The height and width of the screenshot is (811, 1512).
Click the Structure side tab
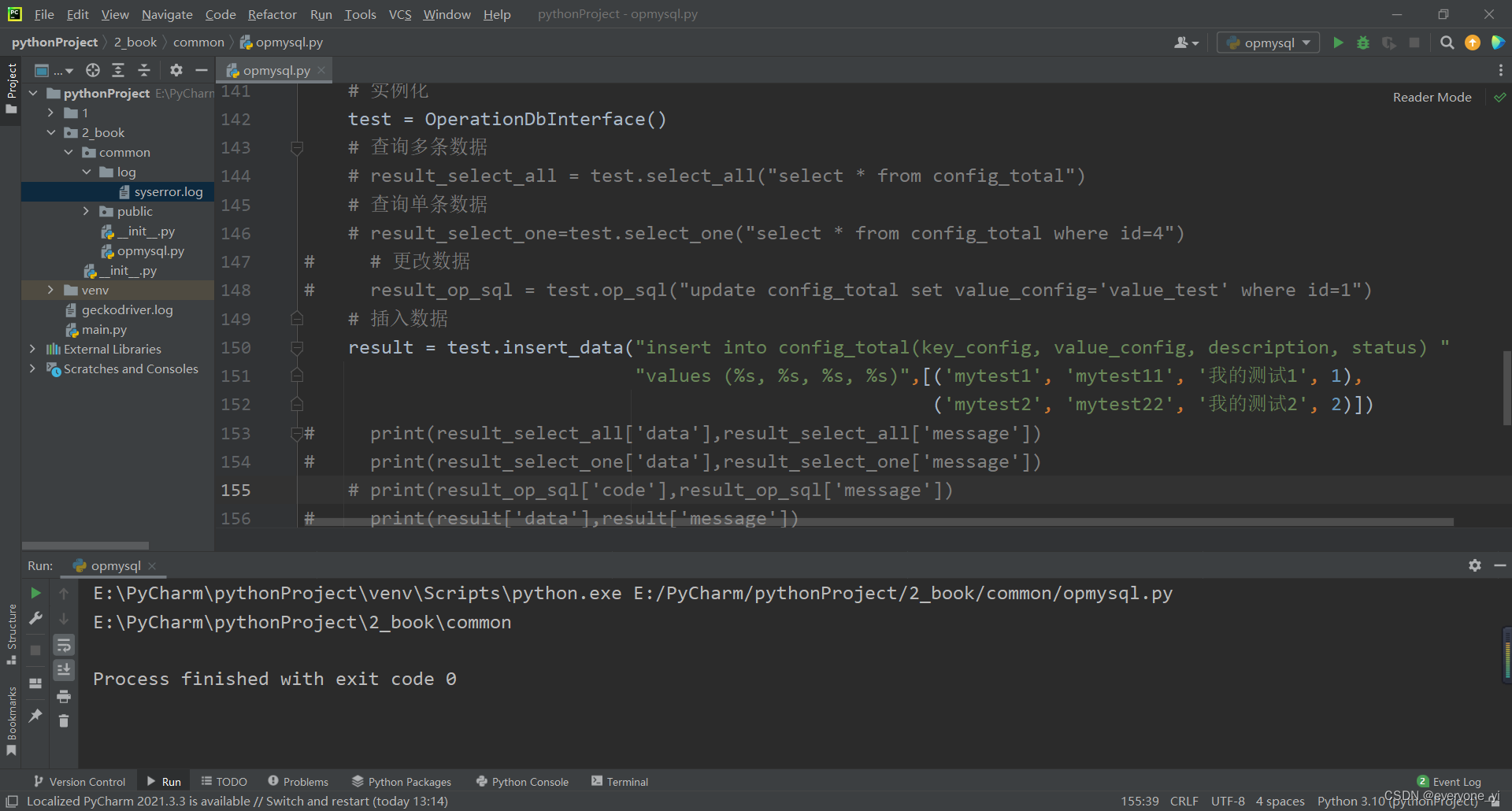click(x=11, y=634)
